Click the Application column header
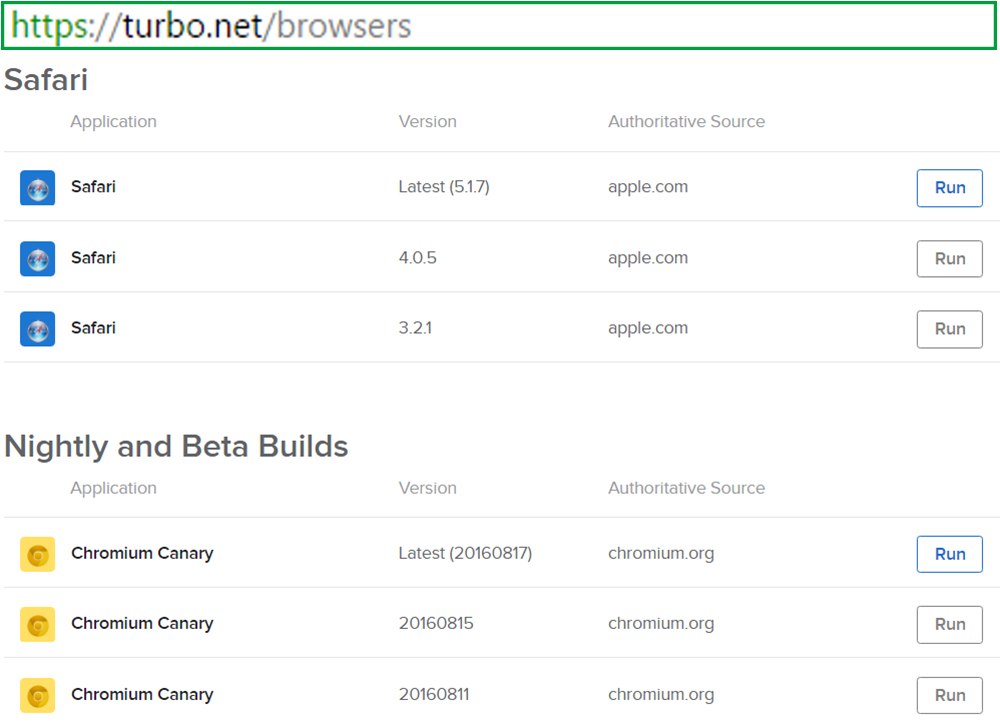Image resolution: width=1000 pixels, height=728 pixels. pyautogui.click(x=113, y=121)
